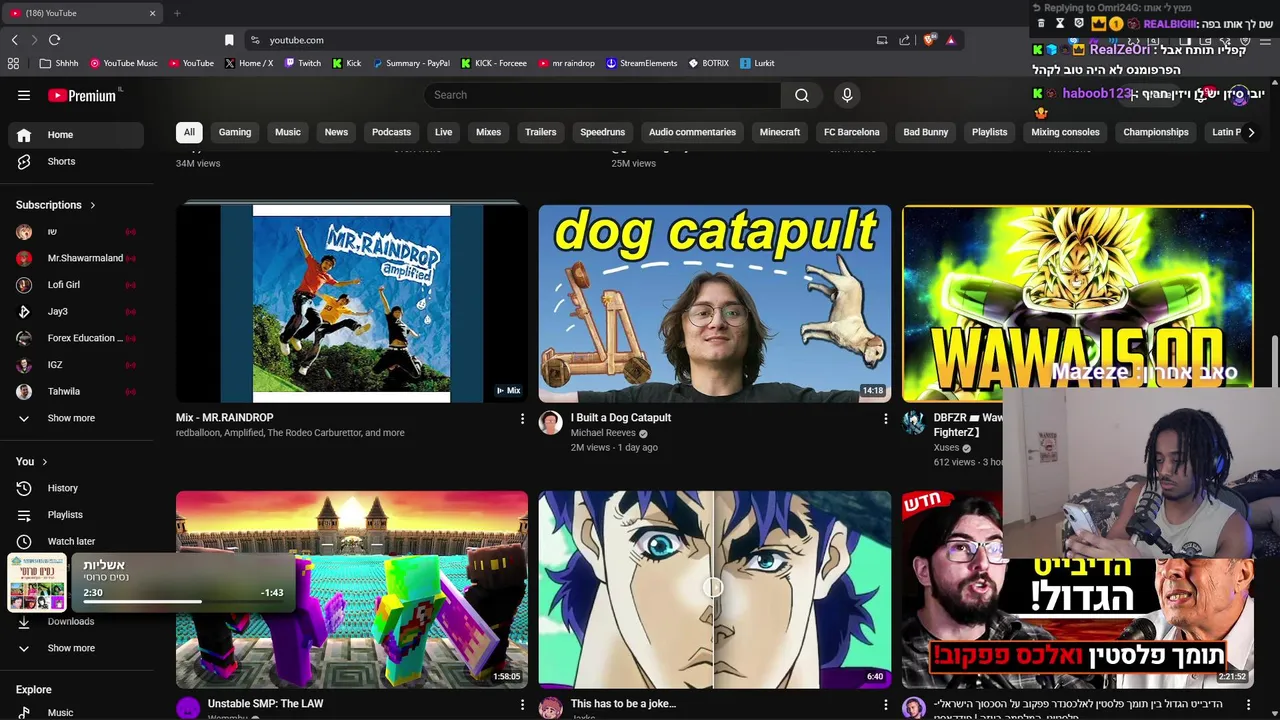Open the Unstable SMP Minecraft thumbnail
This screenshot has height=720, width=1280.
(x=352, y=589)
